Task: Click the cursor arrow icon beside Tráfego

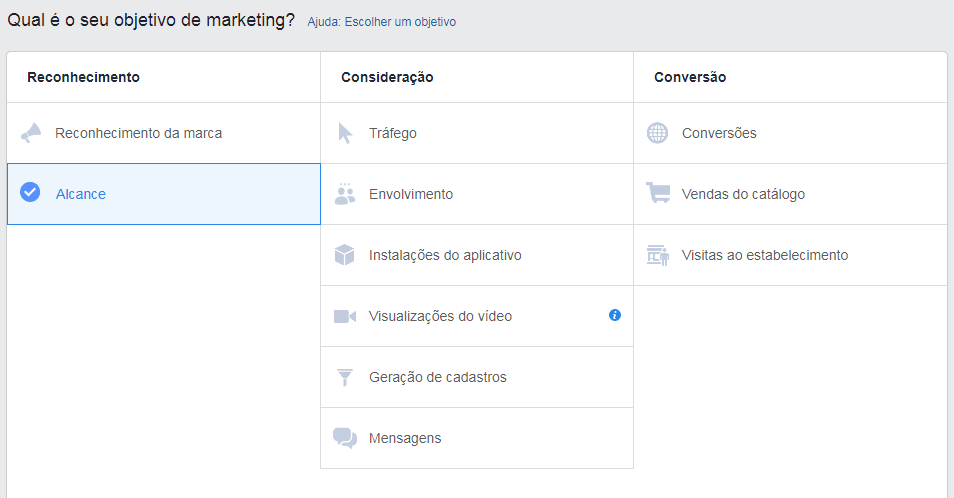Action: point(345,133)
